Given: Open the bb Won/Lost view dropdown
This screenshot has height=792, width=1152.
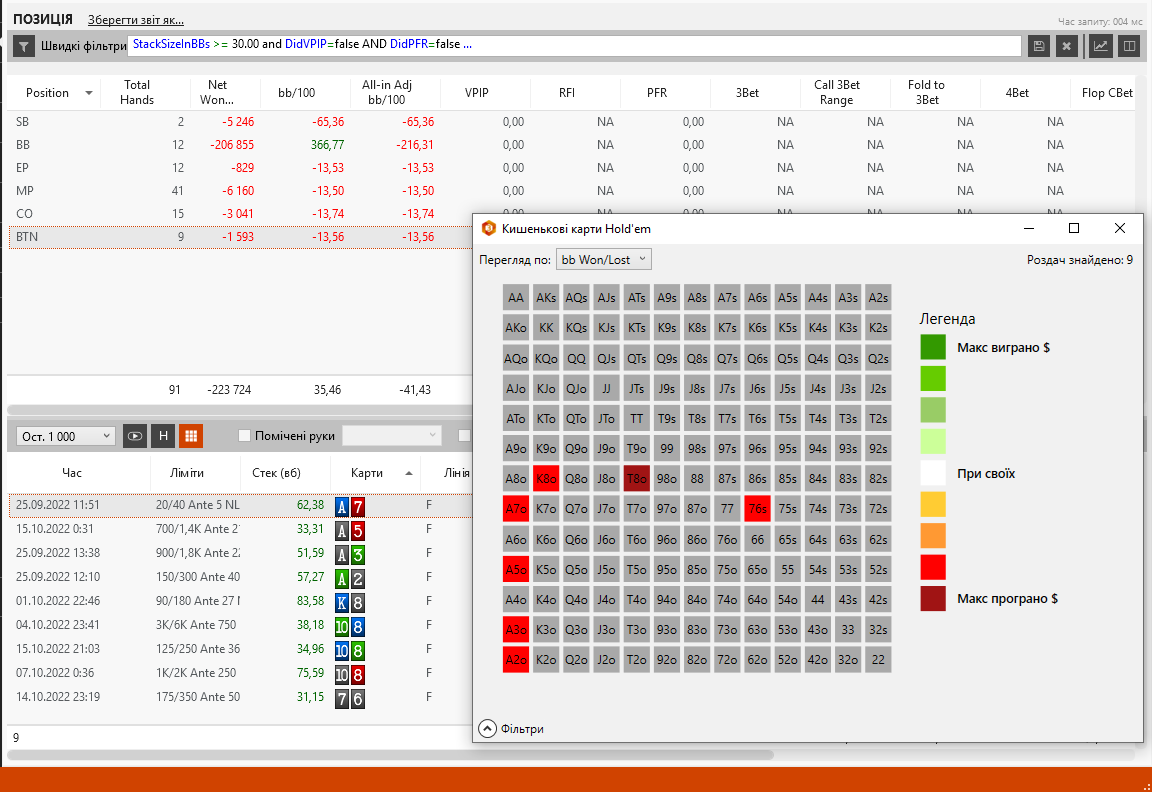Looking at the screenshot, I should tap(603, 259).
